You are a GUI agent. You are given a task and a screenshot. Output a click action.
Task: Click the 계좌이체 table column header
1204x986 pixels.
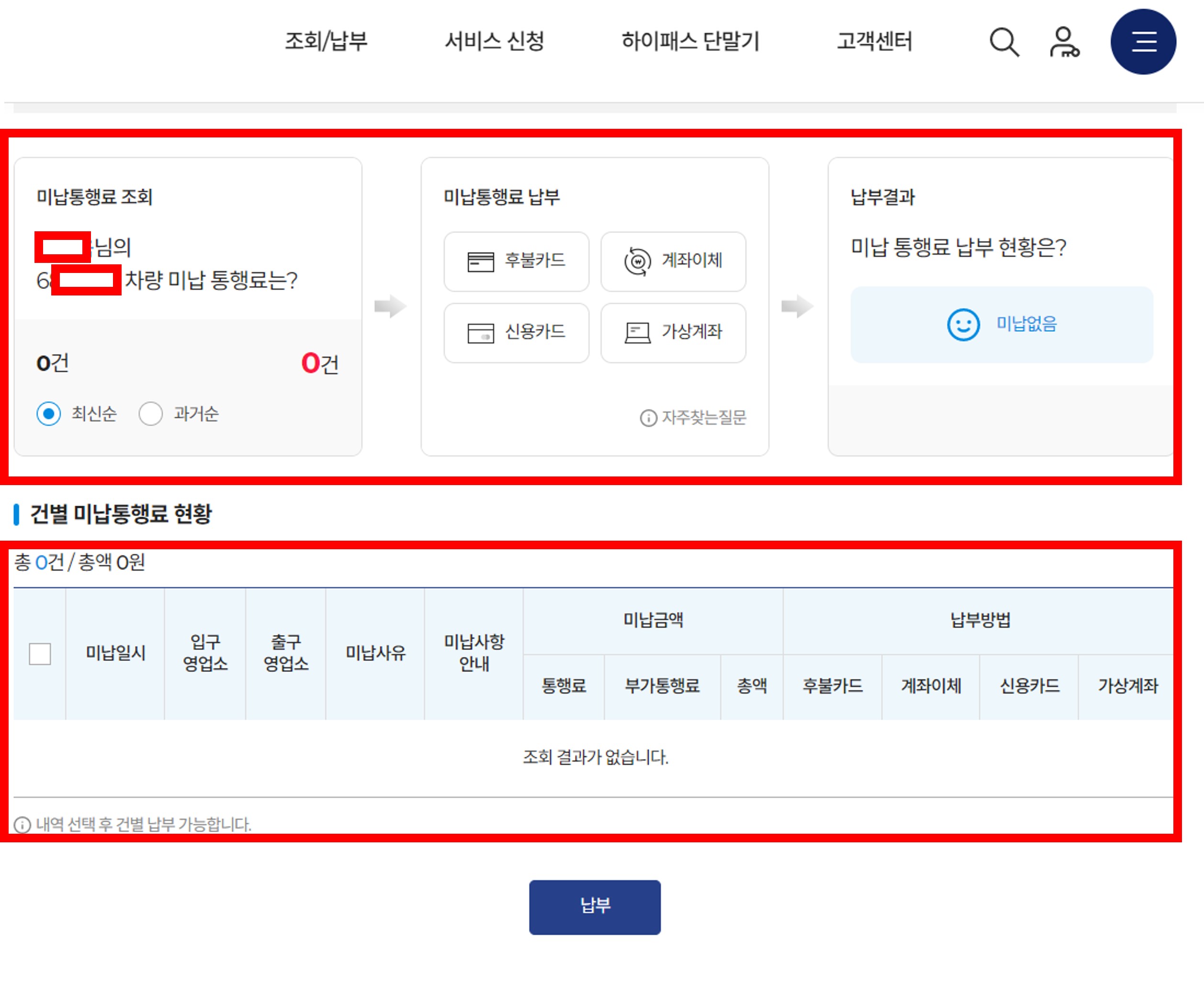tap(931, 686)
